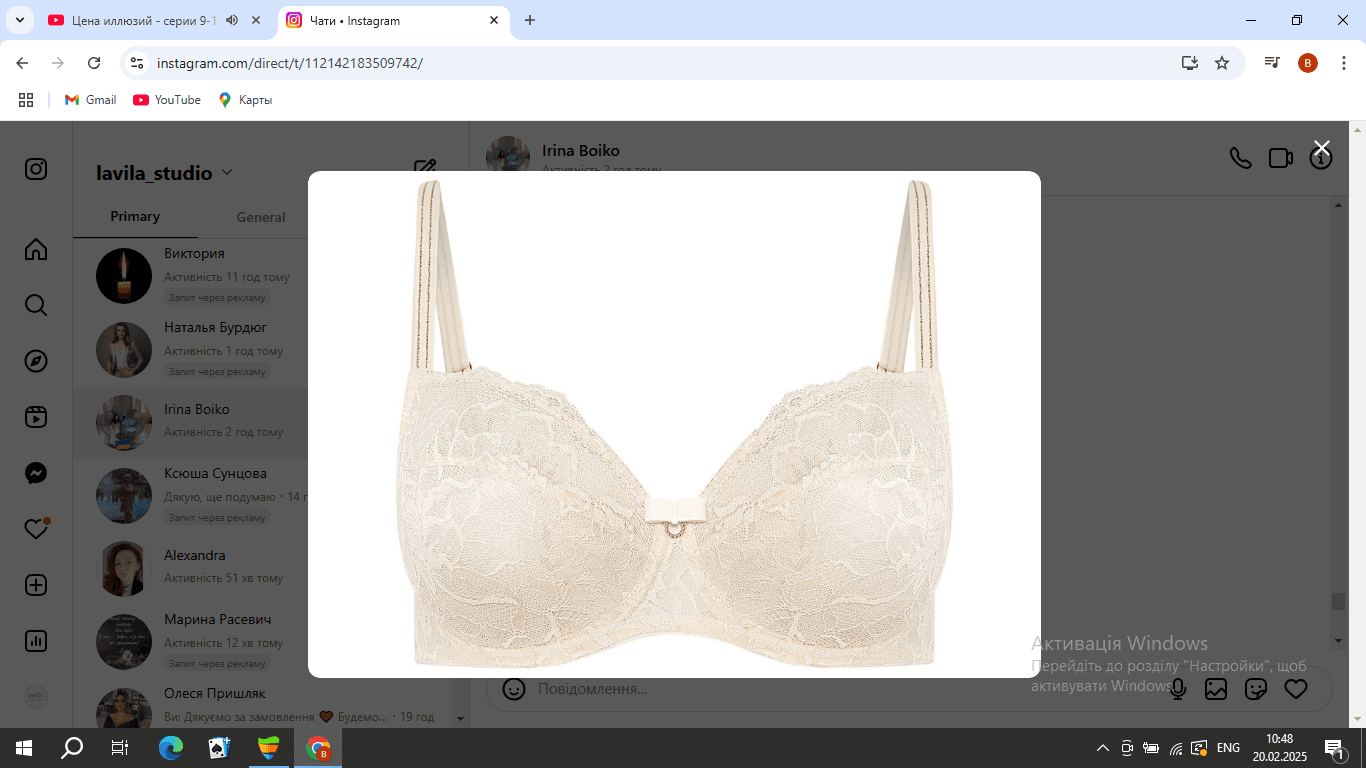Image resolution: width=1366 pixels, height=768 pixels.
Task: Close the Instagram browser tab
Action: (x=494, y=20)
